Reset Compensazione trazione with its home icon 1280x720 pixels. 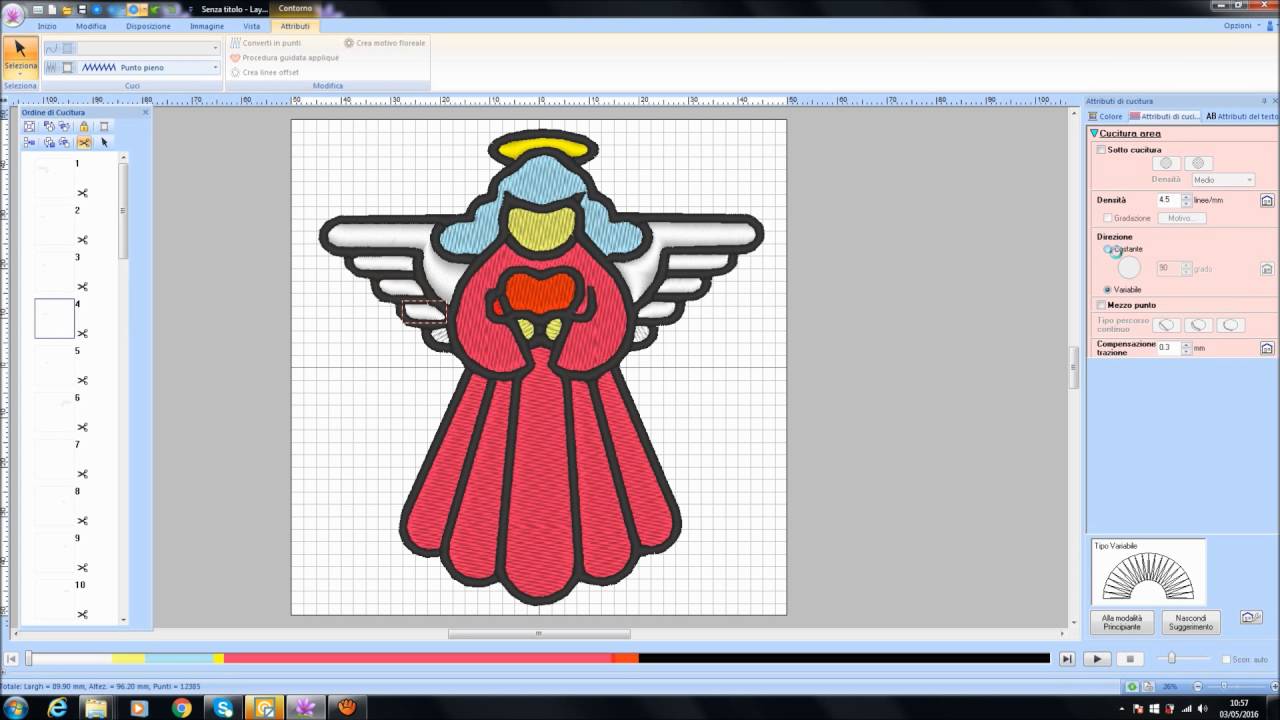(1266, 348)
